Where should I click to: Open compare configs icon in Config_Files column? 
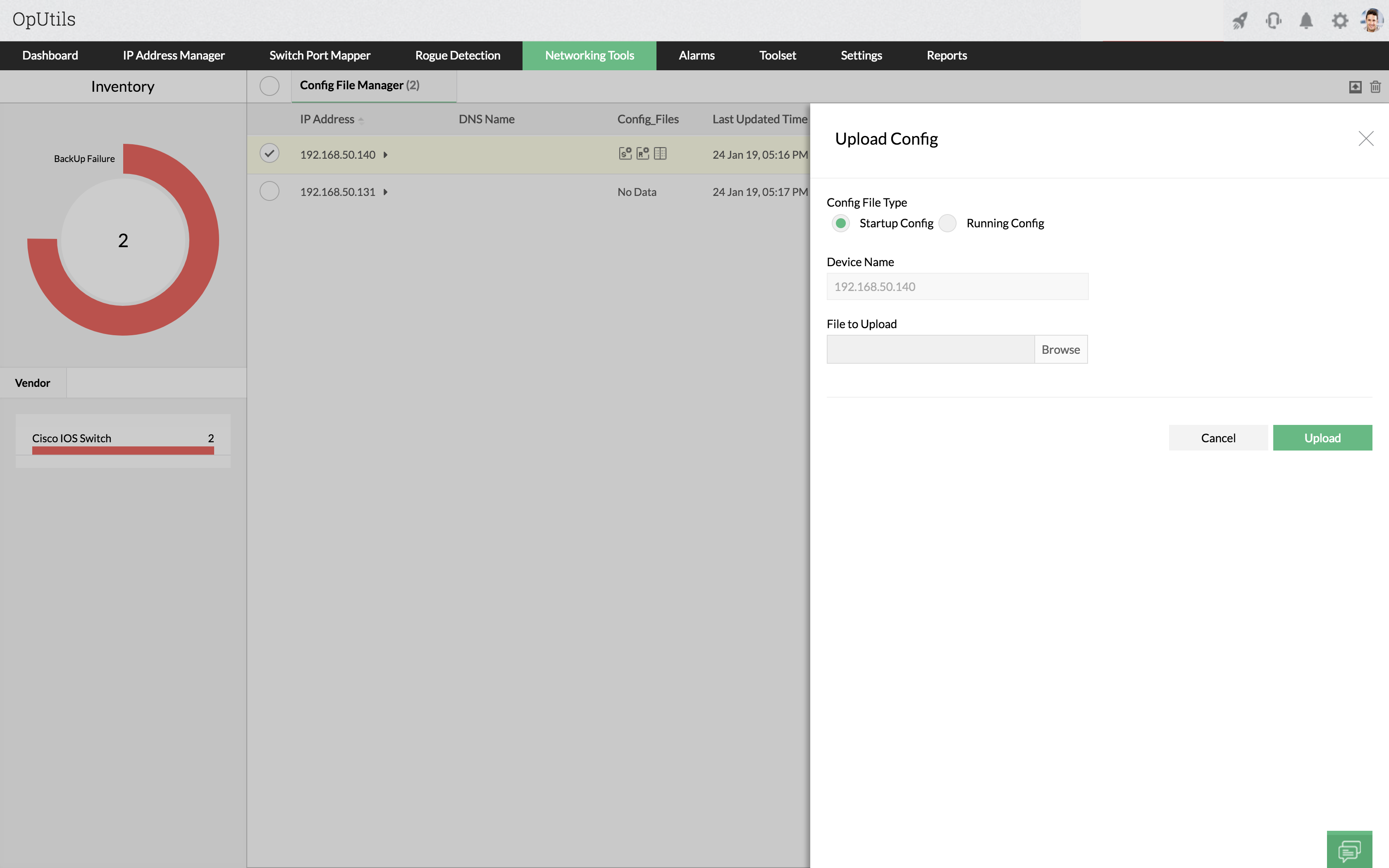click(660, 153)
